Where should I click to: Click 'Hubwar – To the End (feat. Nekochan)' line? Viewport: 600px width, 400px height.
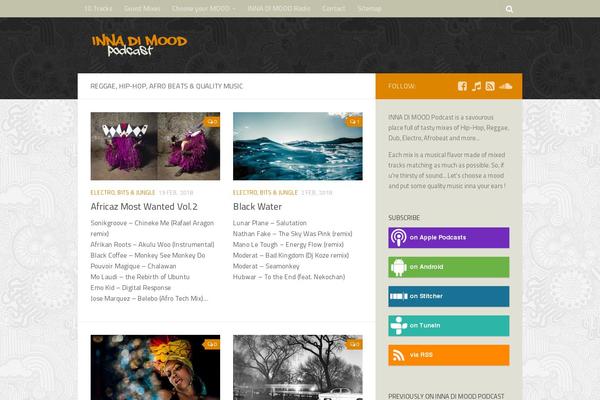289,277
